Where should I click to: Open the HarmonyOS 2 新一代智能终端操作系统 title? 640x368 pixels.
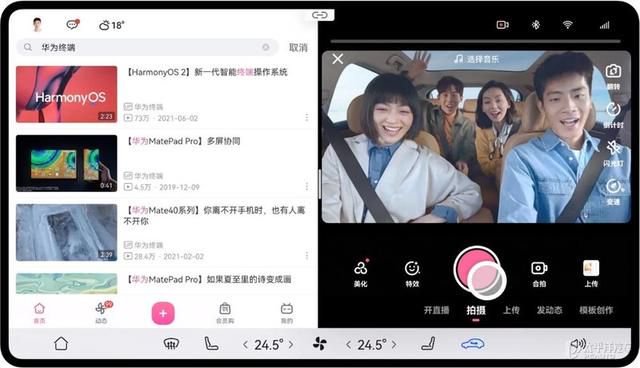click(206, 72)
